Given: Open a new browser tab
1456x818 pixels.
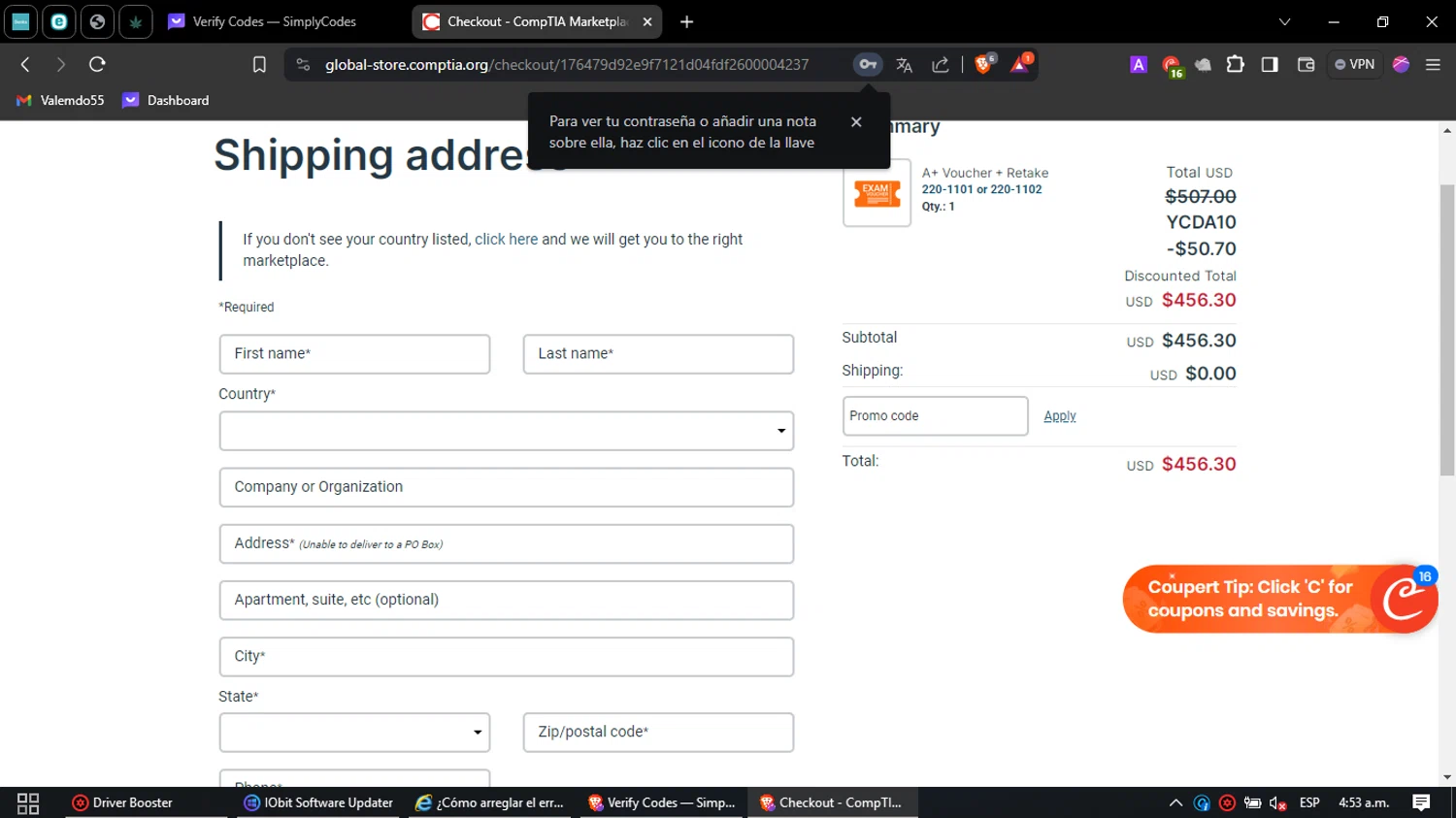Looking at the screenshot, I should coord(686,21).
